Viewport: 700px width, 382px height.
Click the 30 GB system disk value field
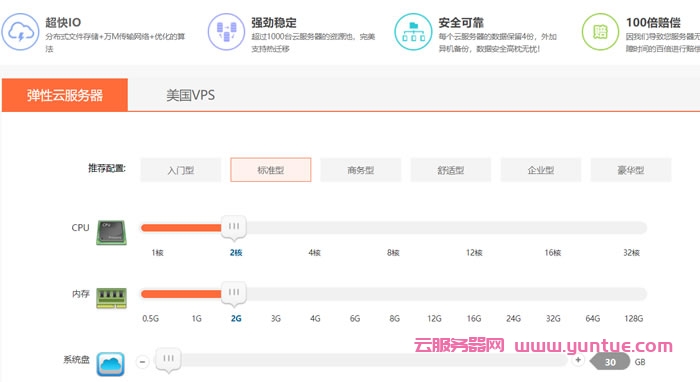pyautogui.click(x=610, y=362)
